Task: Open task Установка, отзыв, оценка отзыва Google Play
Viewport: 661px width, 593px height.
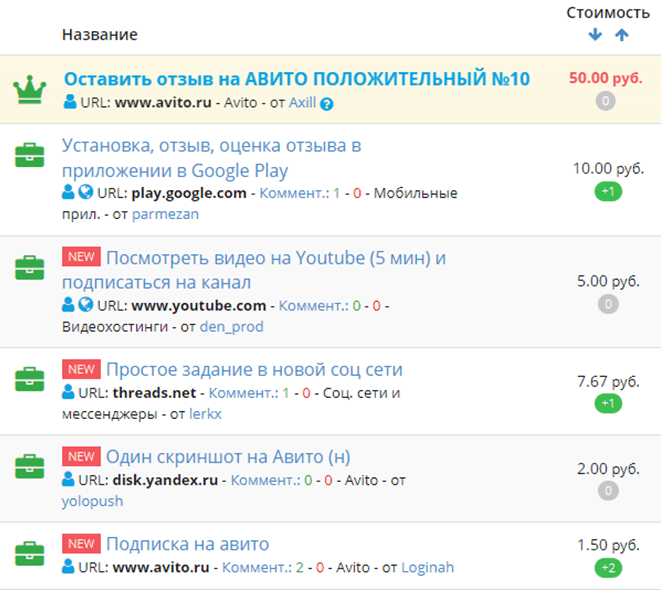Action: click(212, 158)
